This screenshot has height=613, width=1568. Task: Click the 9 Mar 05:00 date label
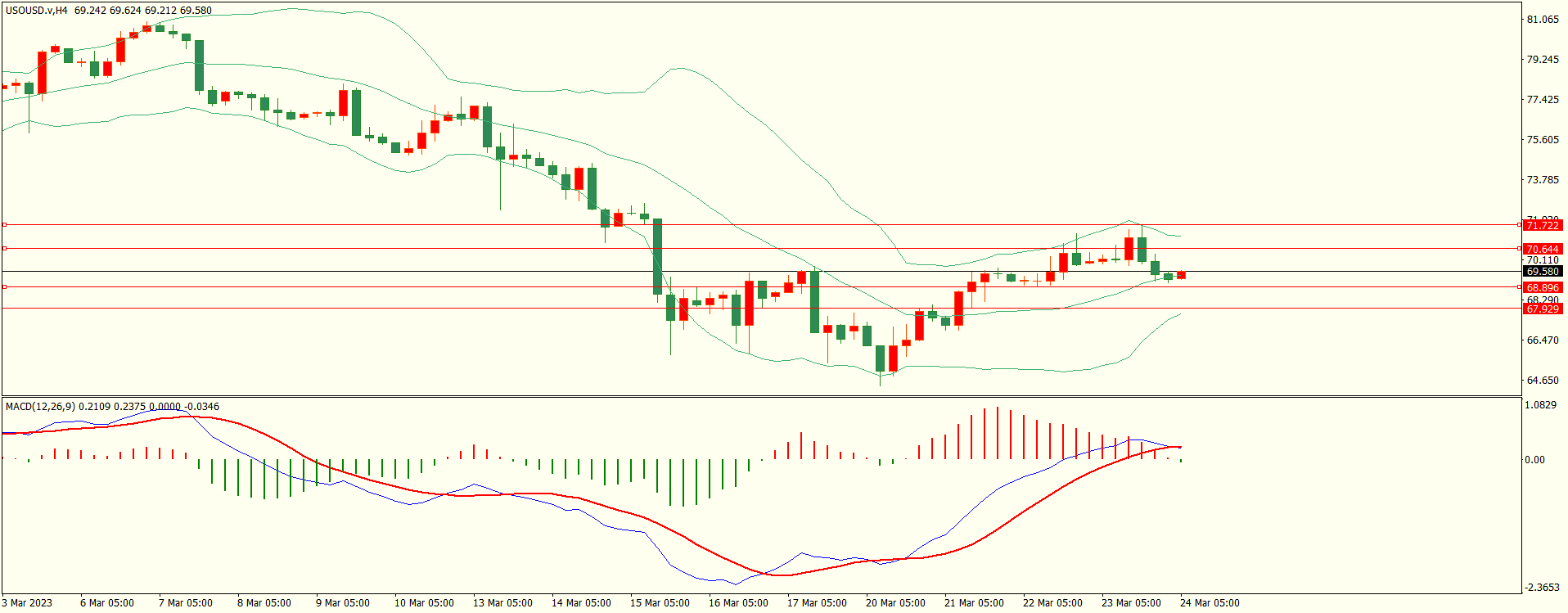(343, 603)
